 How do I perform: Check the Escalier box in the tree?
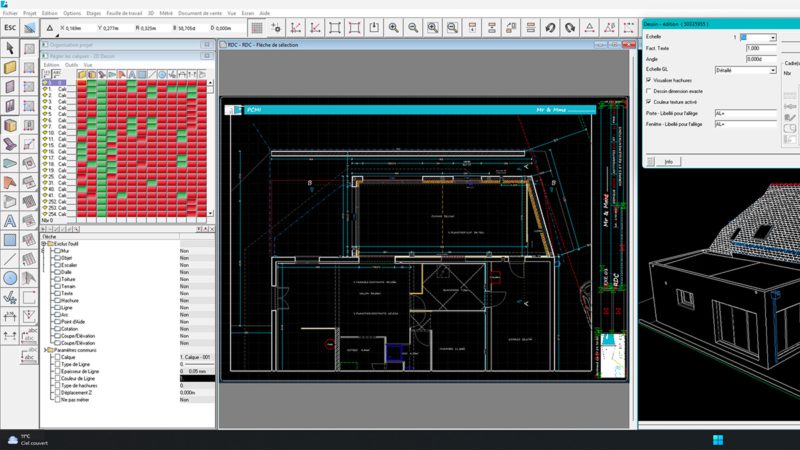pos(57,265)
